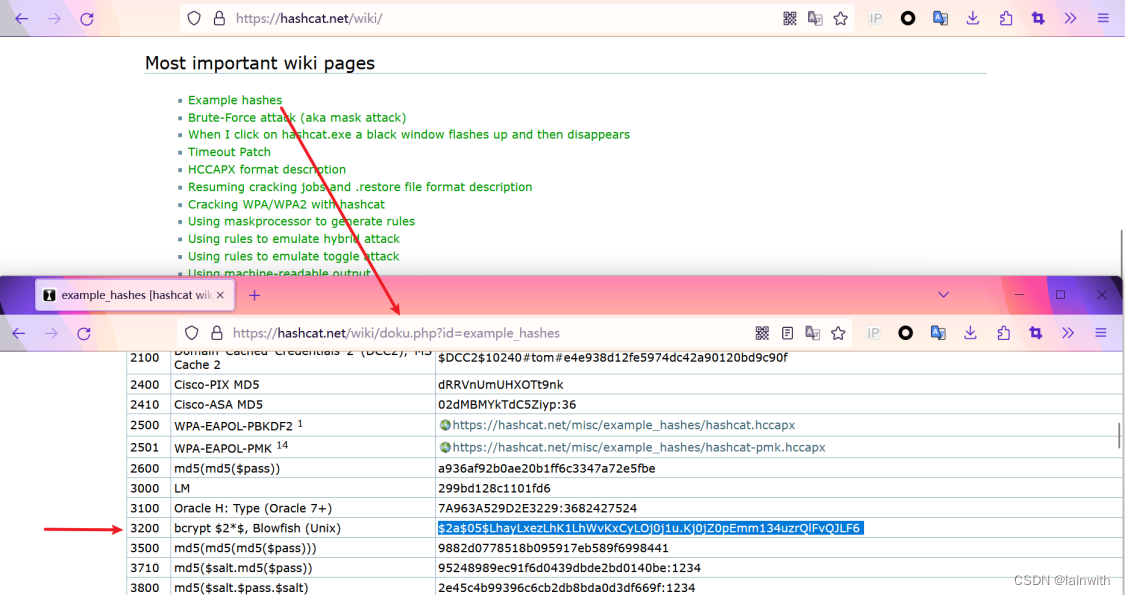1125x595 pixels.
Task: Select the example_hashes [hashcat wiki] tab
Action: pyautogui.click(x=135, y=295)
